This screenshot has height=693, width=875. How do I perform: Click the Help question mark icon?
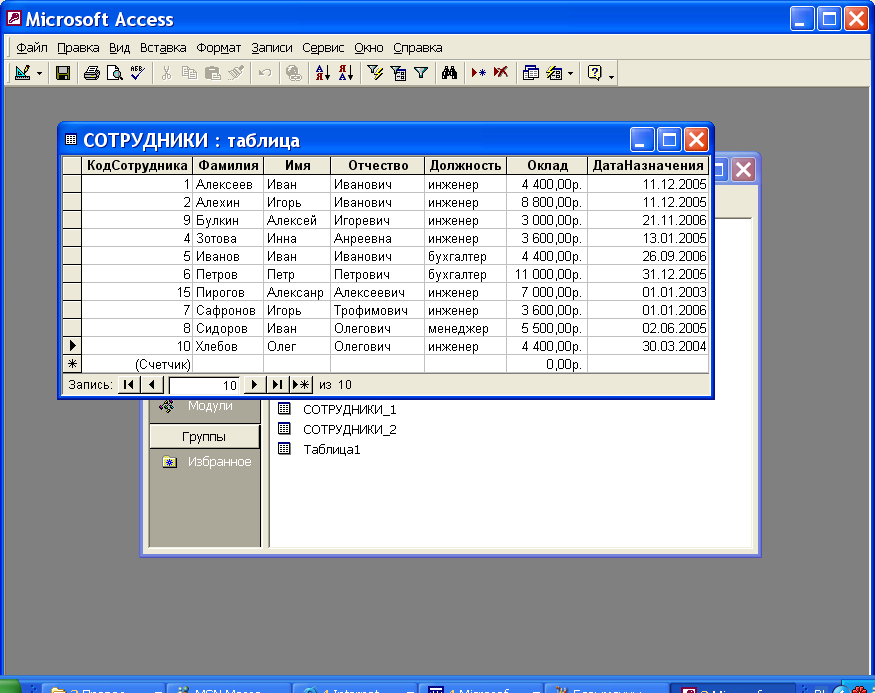click(595, 73)
